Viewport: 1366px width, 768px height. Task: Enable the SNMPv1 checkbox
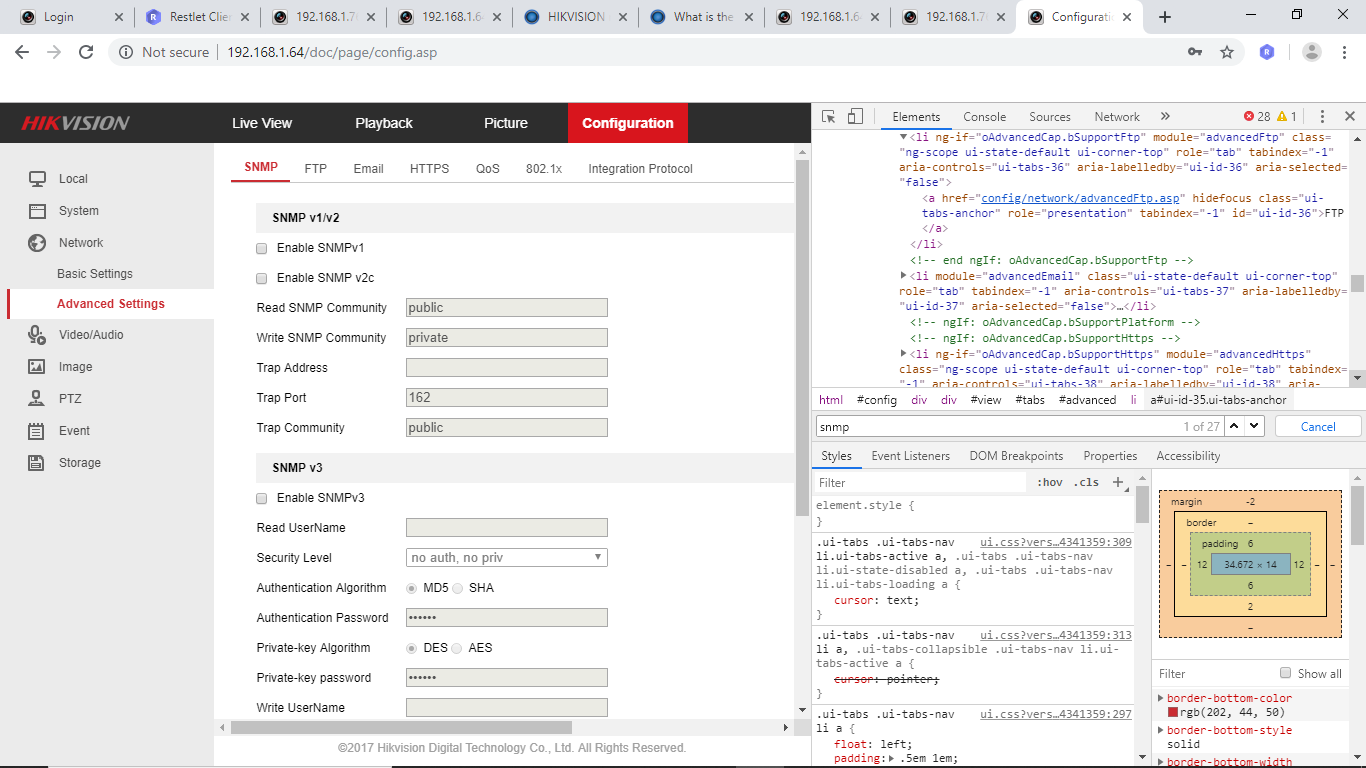coord(262,248)
